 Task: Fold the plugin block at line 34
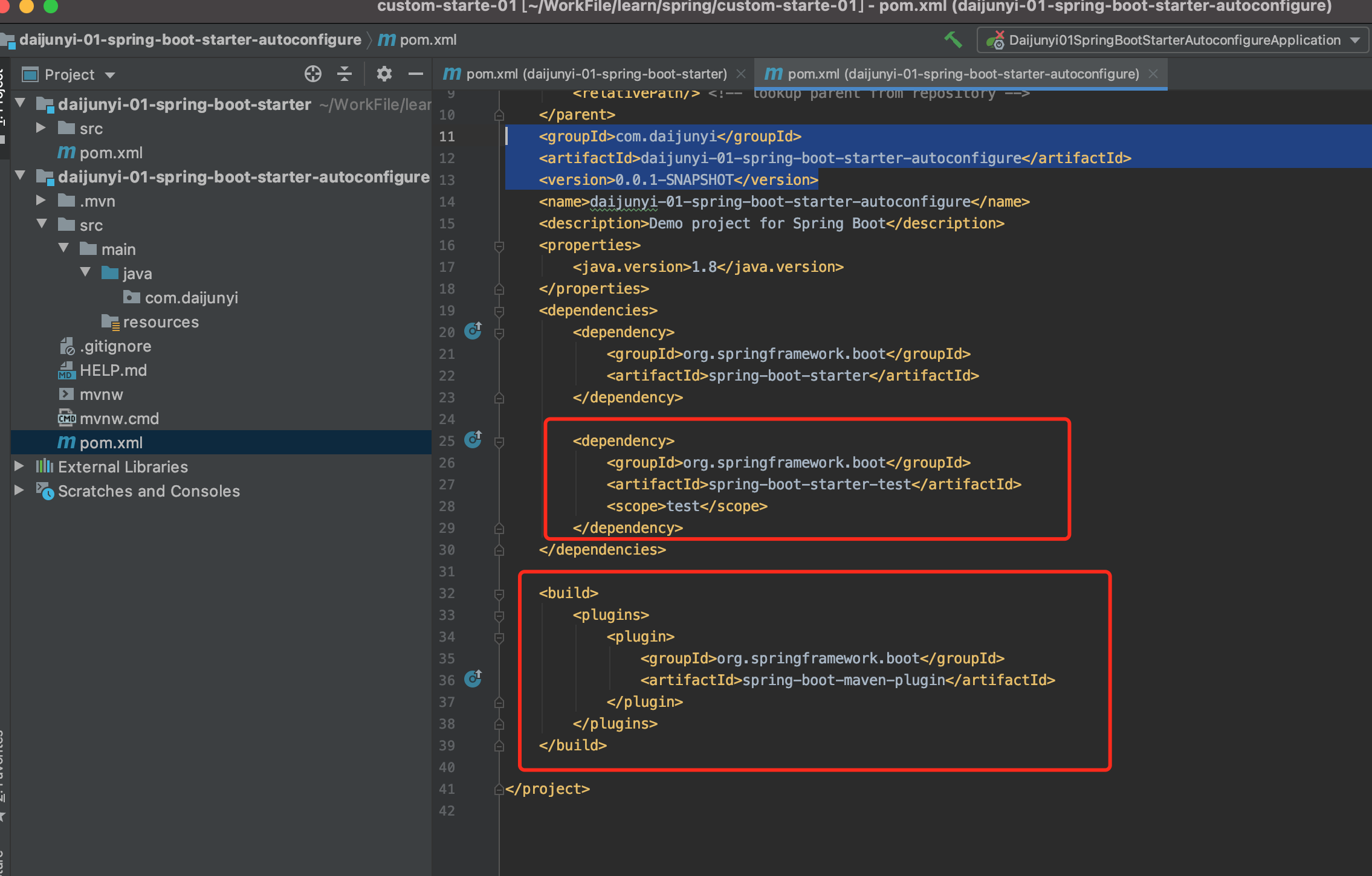[499, 637]
